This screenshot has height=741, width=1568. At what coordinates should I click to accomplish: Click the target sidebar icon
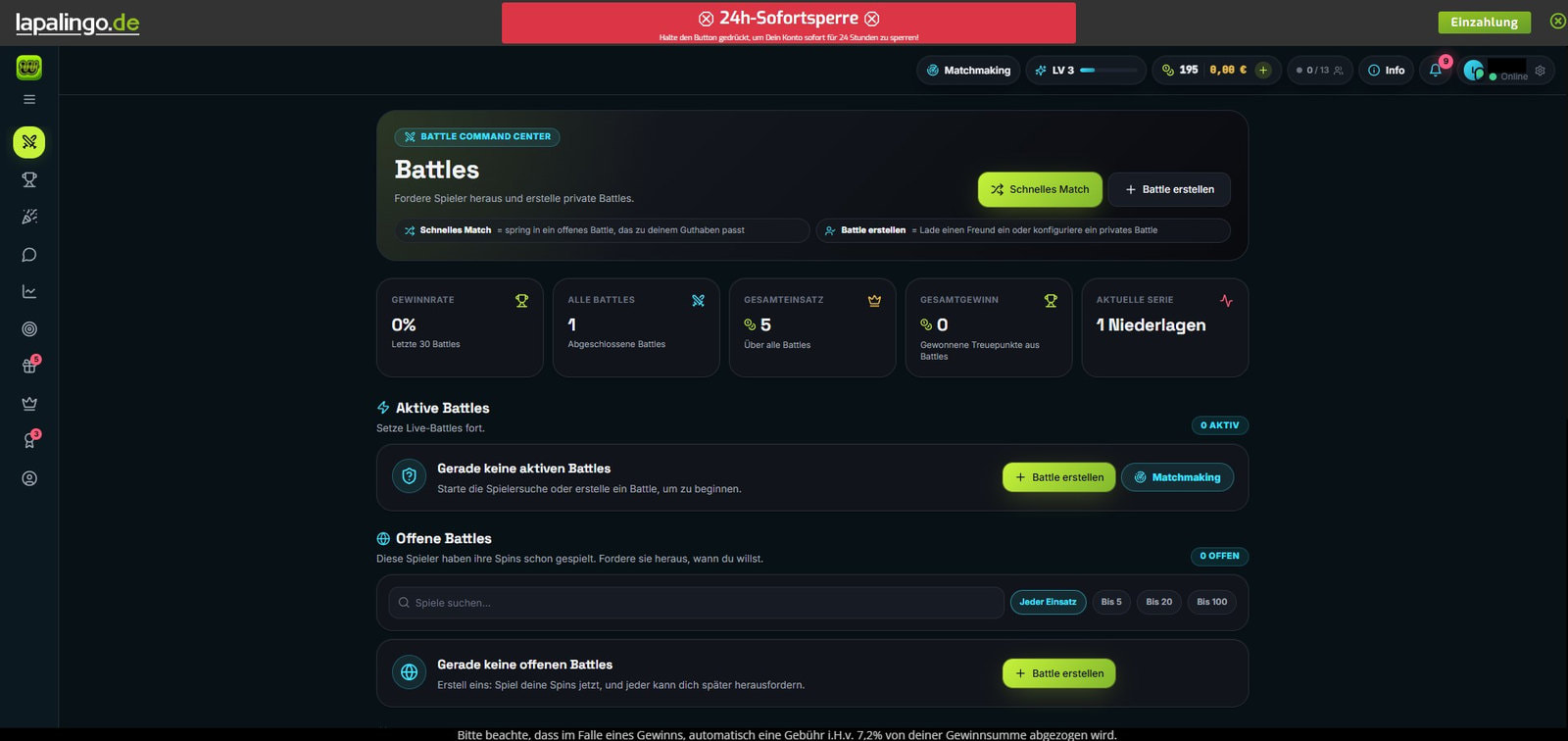(x=29, y=329)
